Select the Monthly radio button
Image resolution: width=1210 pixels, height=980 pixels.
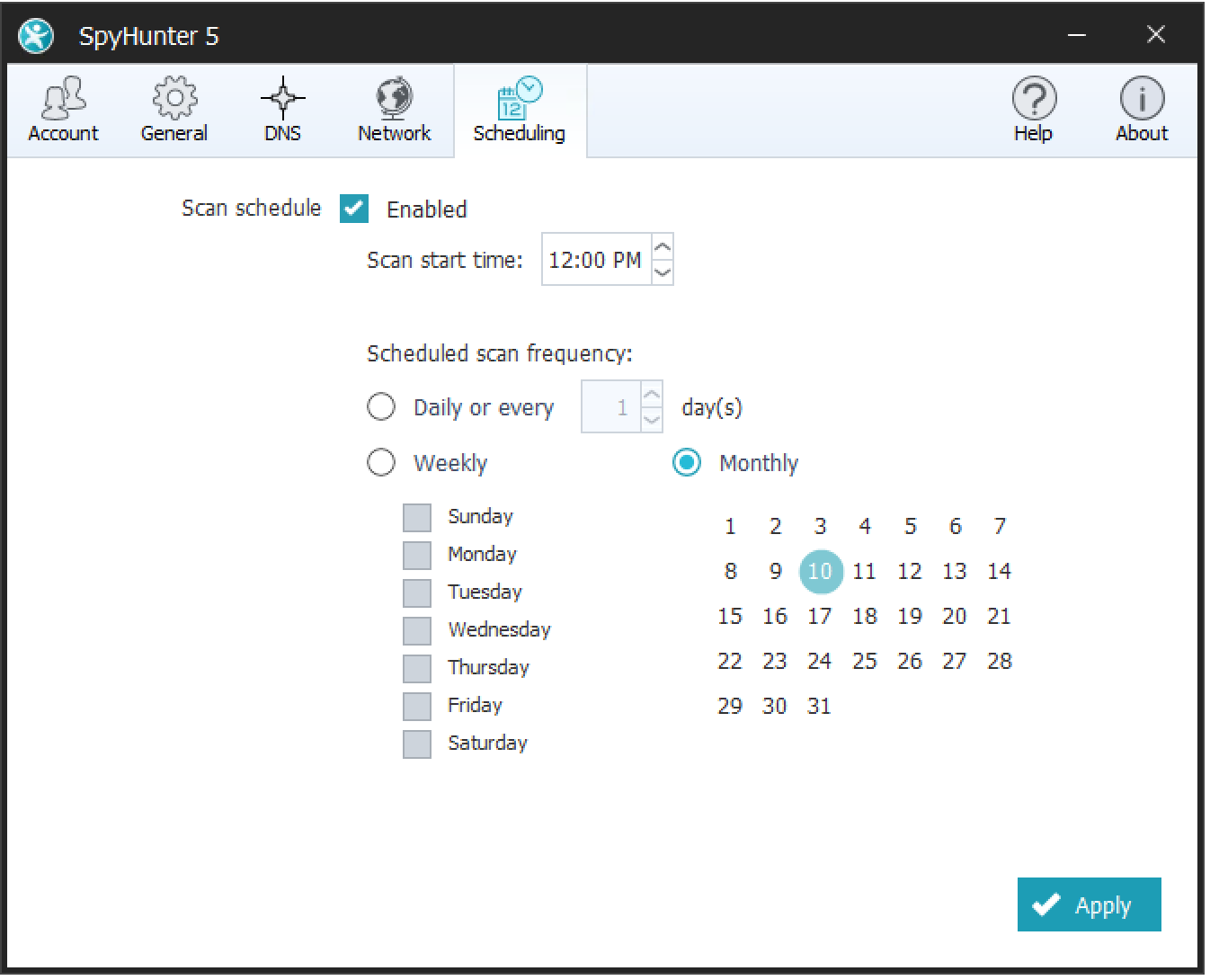(687, 462)
